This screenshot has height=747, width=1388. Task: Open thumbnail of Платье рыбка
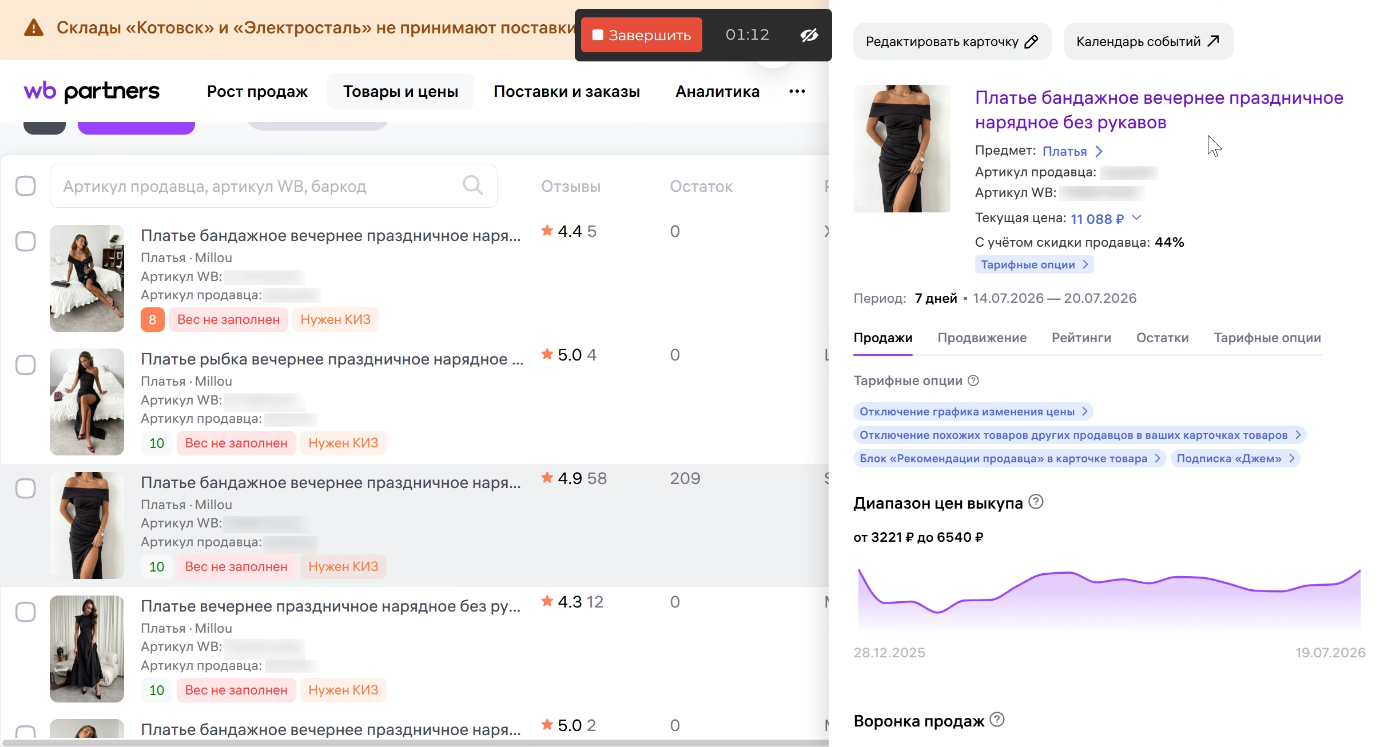tap(87, 402)
